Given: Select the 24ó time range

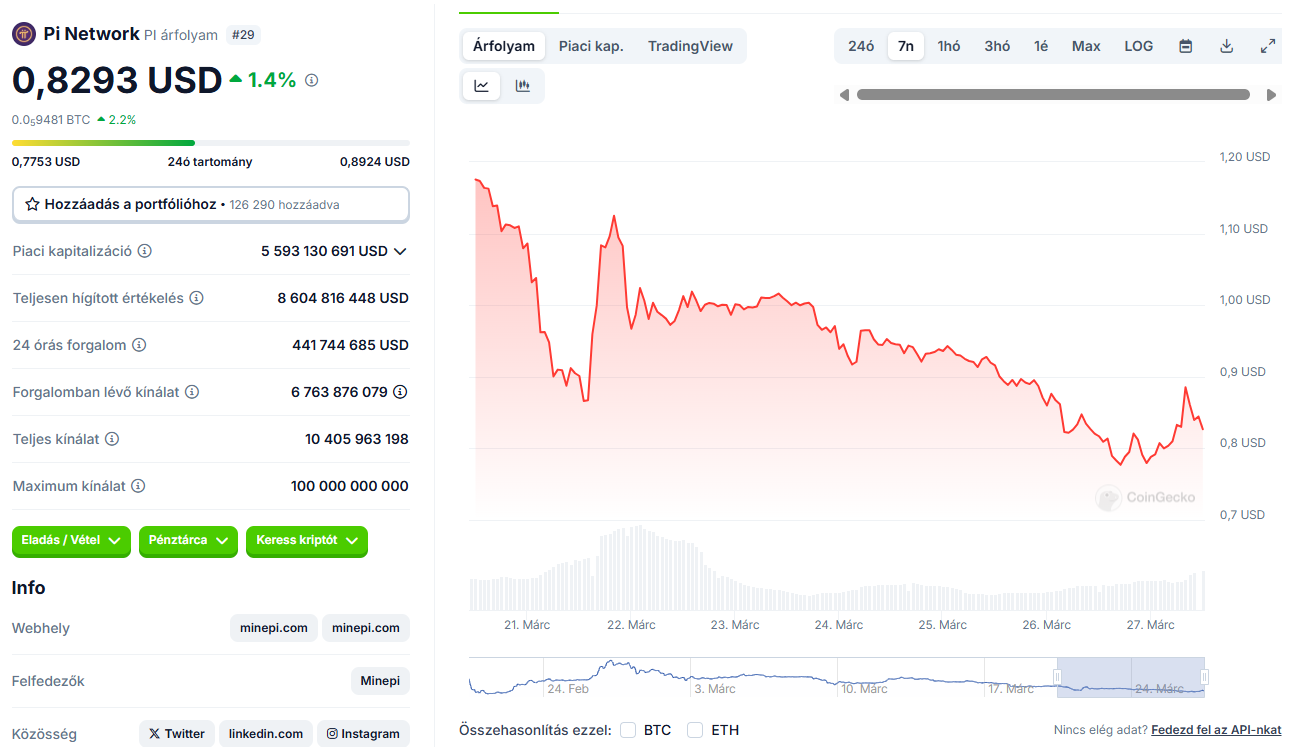Looking at the screenshot, I should pos(861,46).
